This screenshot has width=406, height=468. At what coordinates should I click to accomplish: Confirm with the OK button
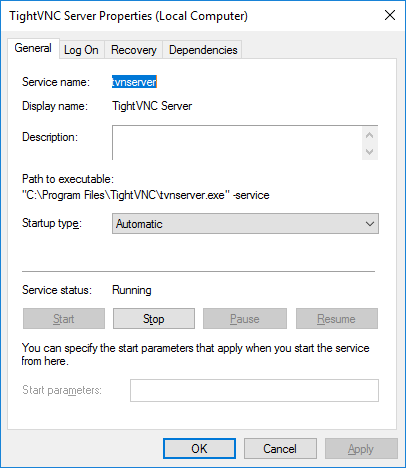point(199,449)
